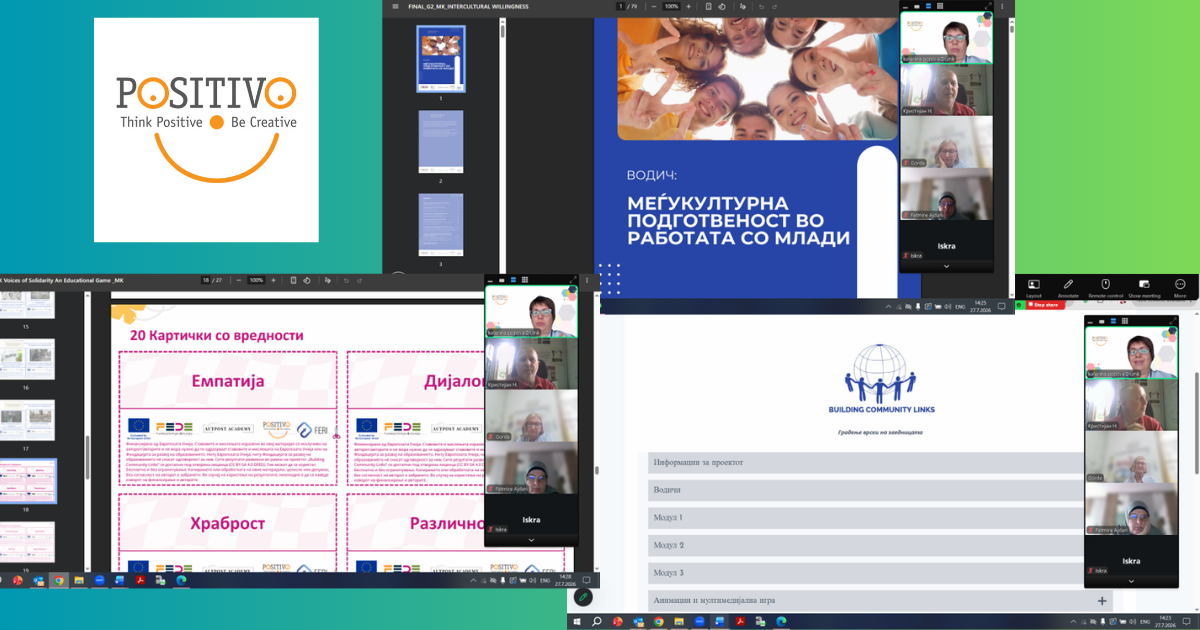
Task: Click 100% zoom level in Intercultural PDF toolbar
Action: pos(671,6)
